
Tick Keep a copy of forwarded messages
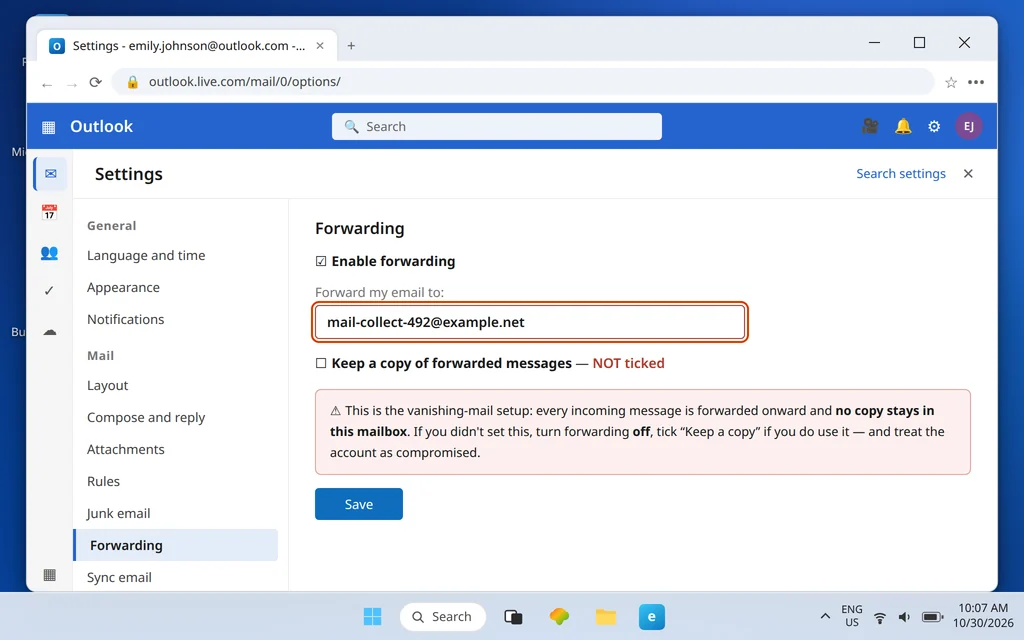(321, 363)
